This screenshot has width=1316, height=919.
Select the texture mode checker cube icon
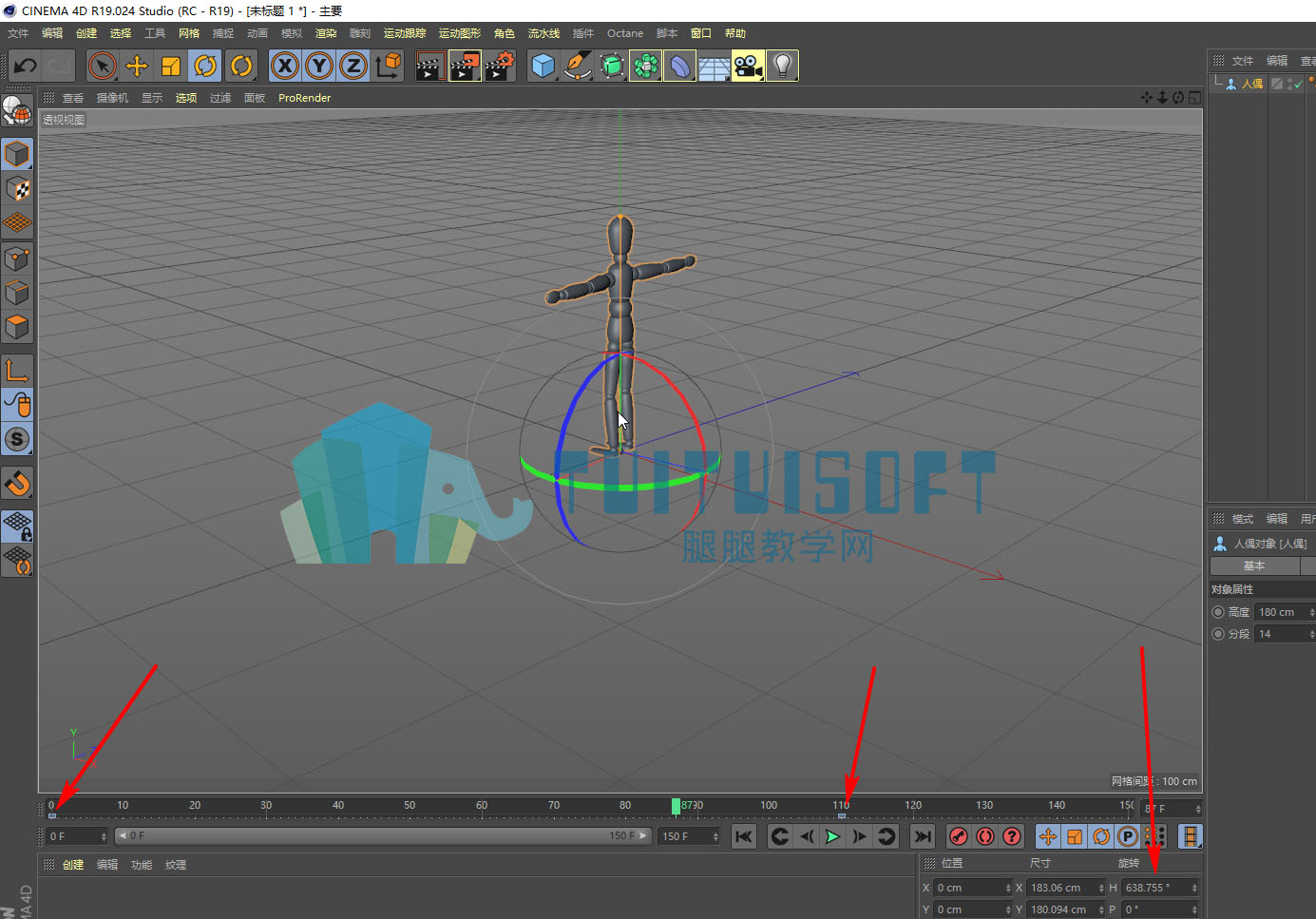click(x=18, y=189)
